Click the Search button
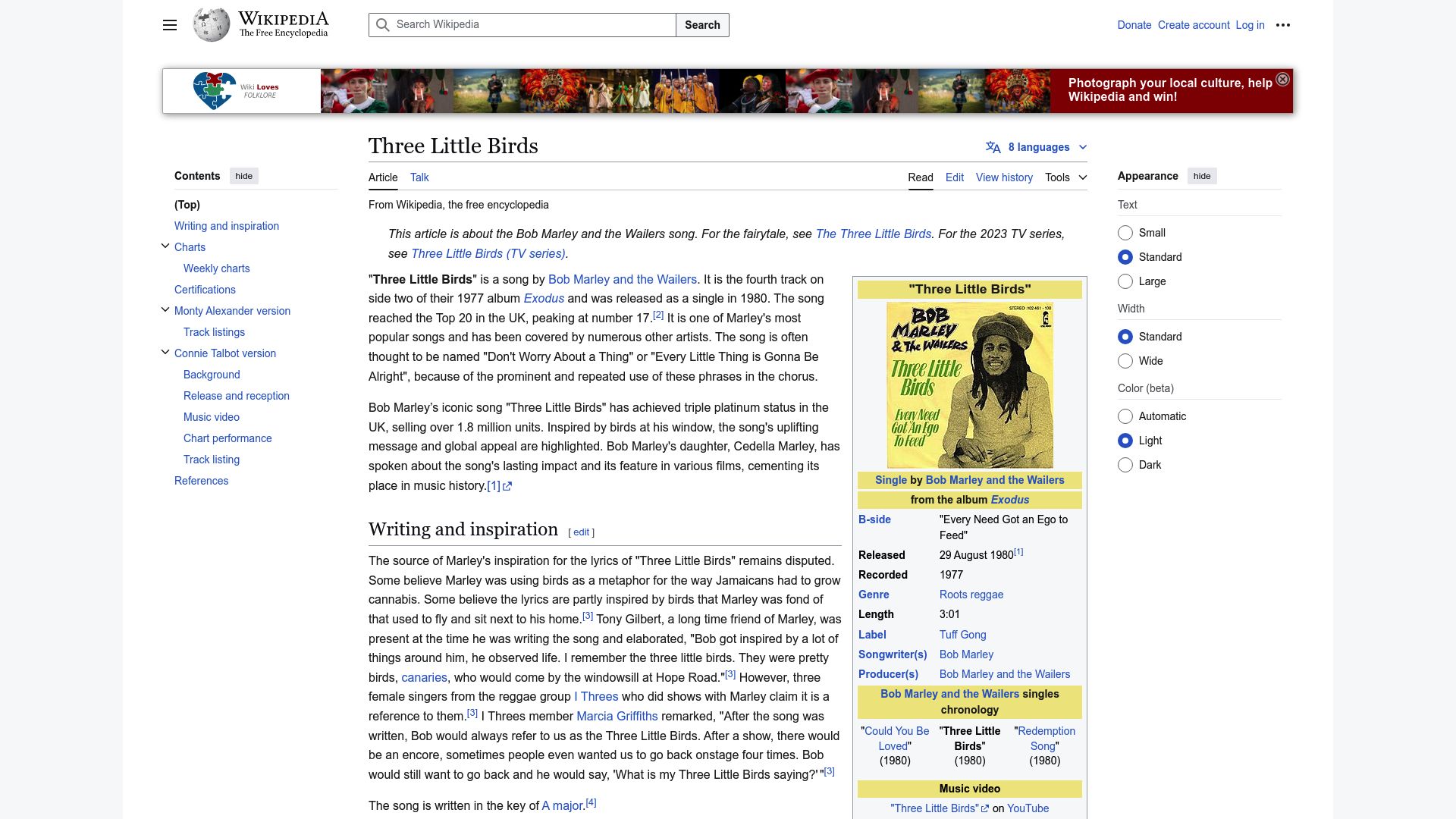The image size is (1456, 819). click(702, 25)
